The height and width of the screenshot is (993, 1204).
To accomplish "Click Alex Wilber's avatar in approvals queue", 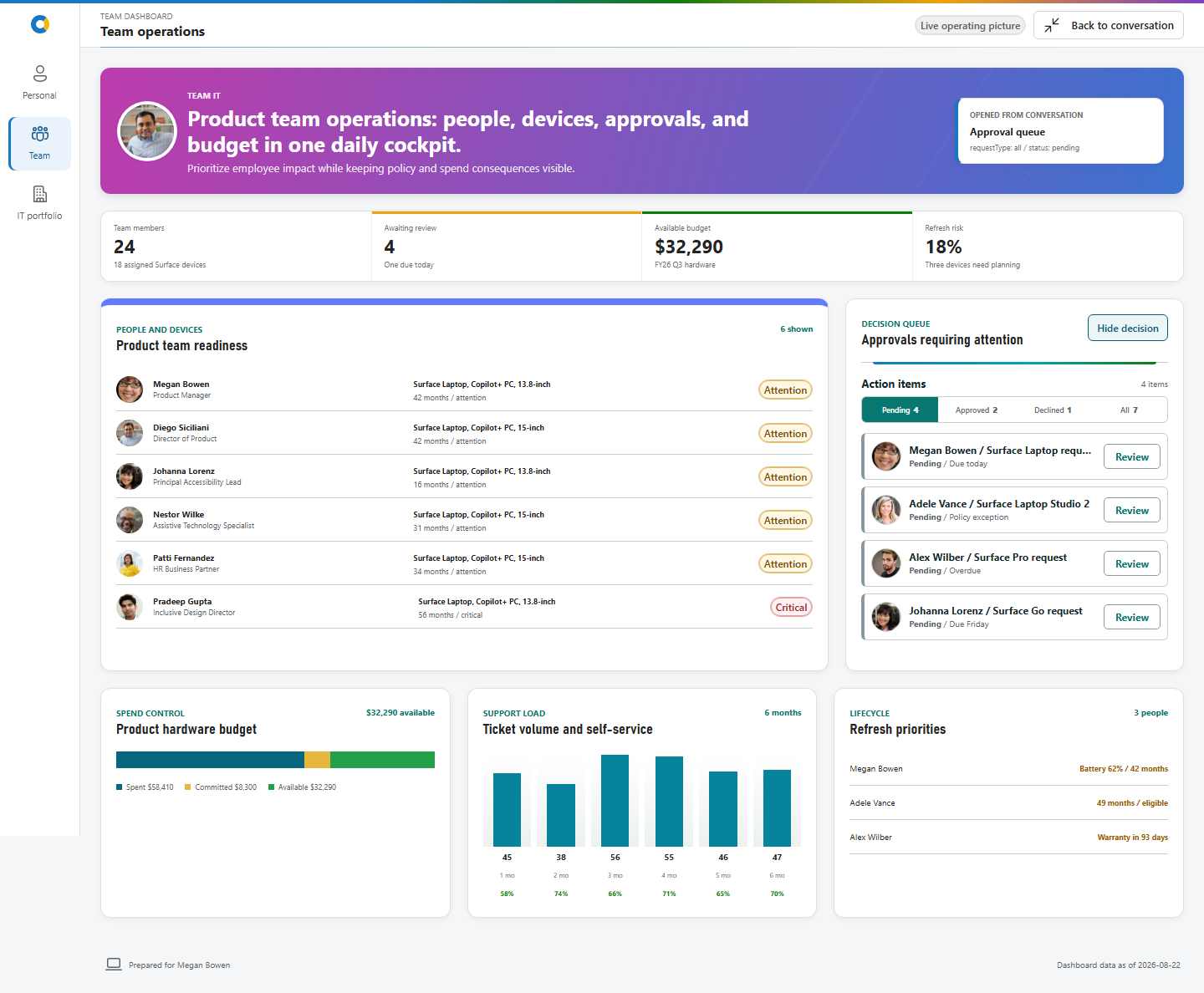I will coord(886,563).
